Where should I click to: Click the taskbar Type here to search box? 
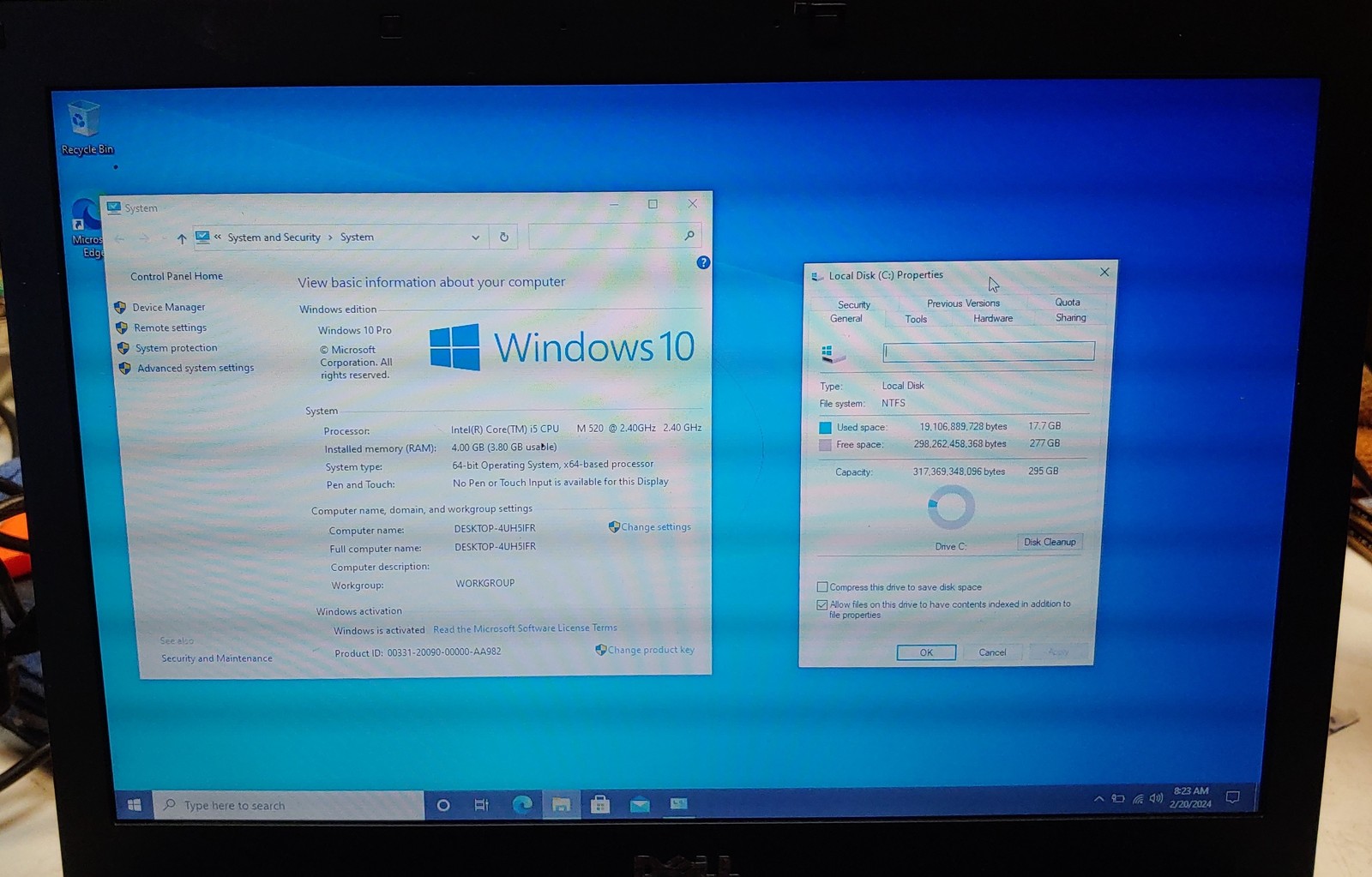click(289, 805)
